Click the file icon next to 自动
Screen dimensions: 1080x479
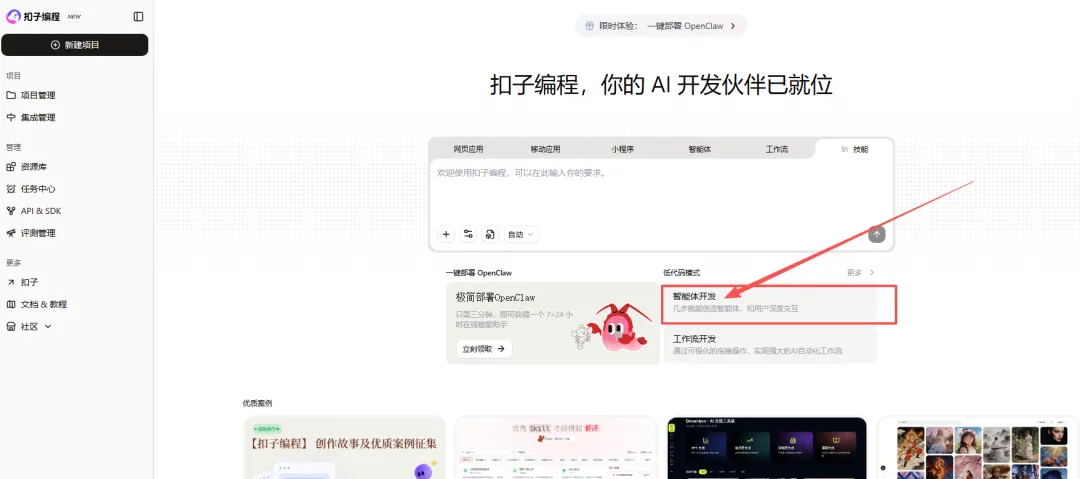click(x=490, y=234)
